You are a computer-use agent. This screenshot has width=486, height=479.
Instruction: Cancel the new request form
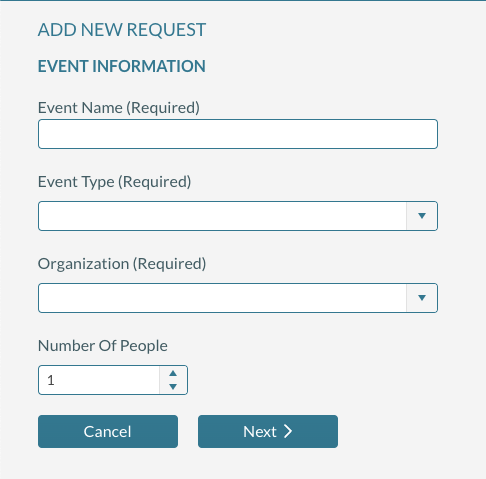108,431
